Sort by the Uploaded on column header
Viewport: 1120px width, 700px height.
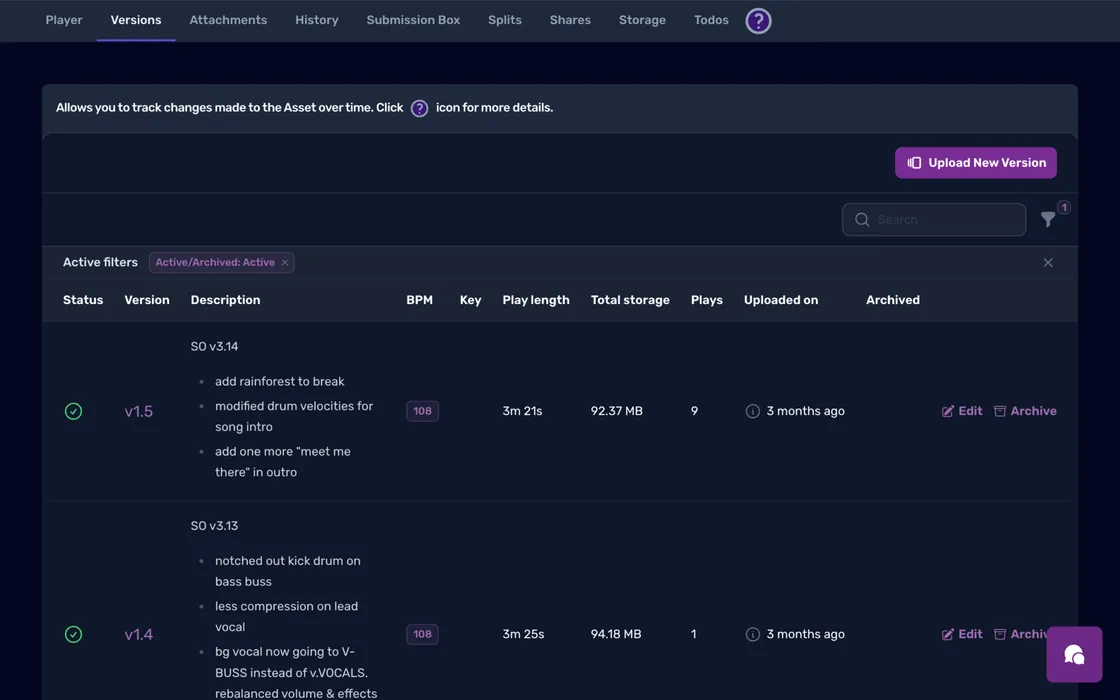pyautogui.click(x=781, y=300)
